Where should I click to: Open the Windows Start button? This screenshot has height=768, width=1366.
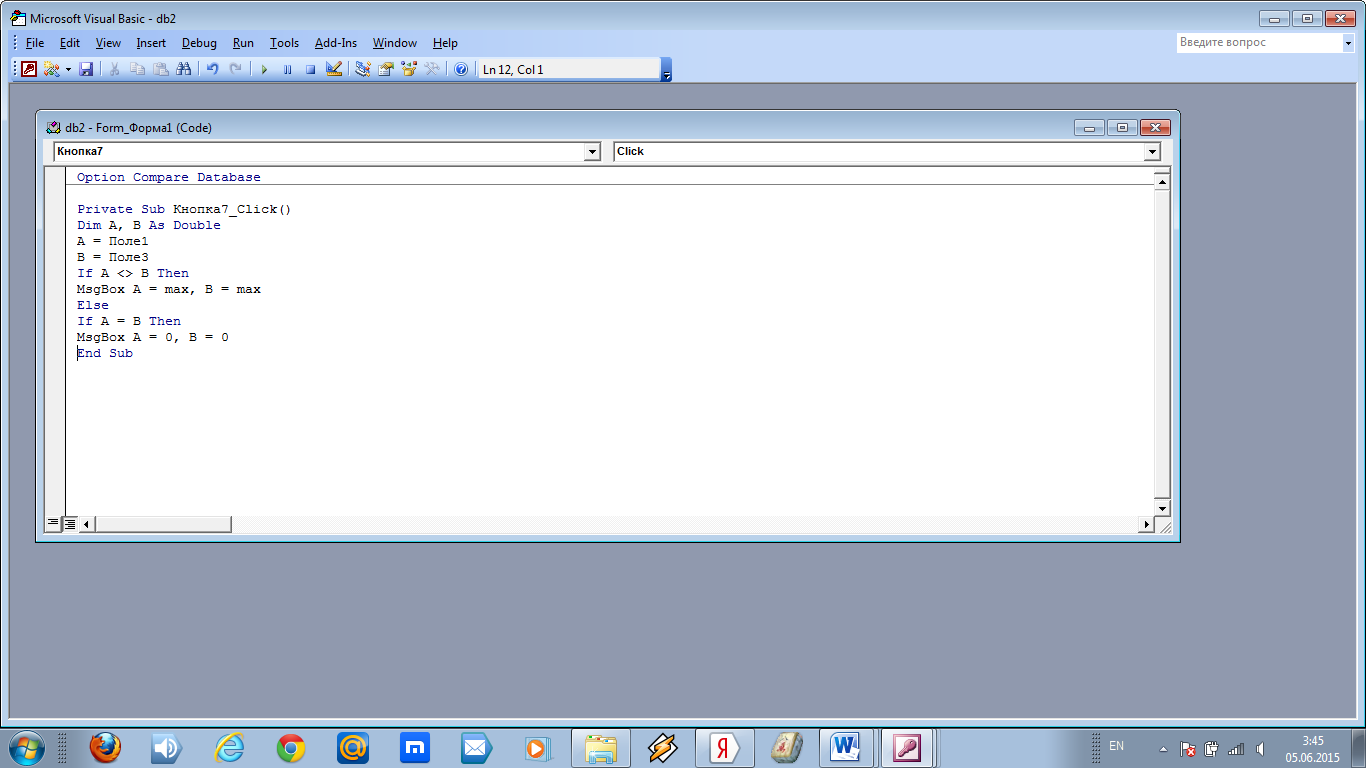(27, 747)
